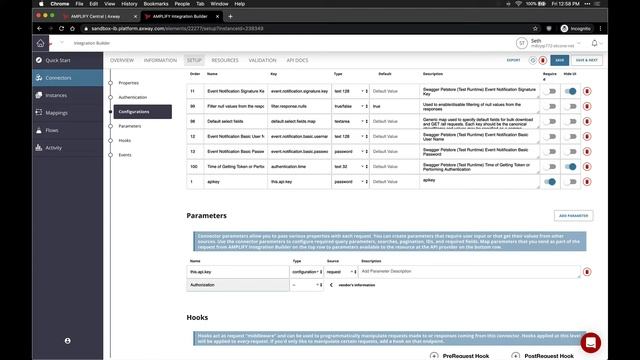Click the Save & Next button
This screenshot has width=640, height=360.
(587, 60)
